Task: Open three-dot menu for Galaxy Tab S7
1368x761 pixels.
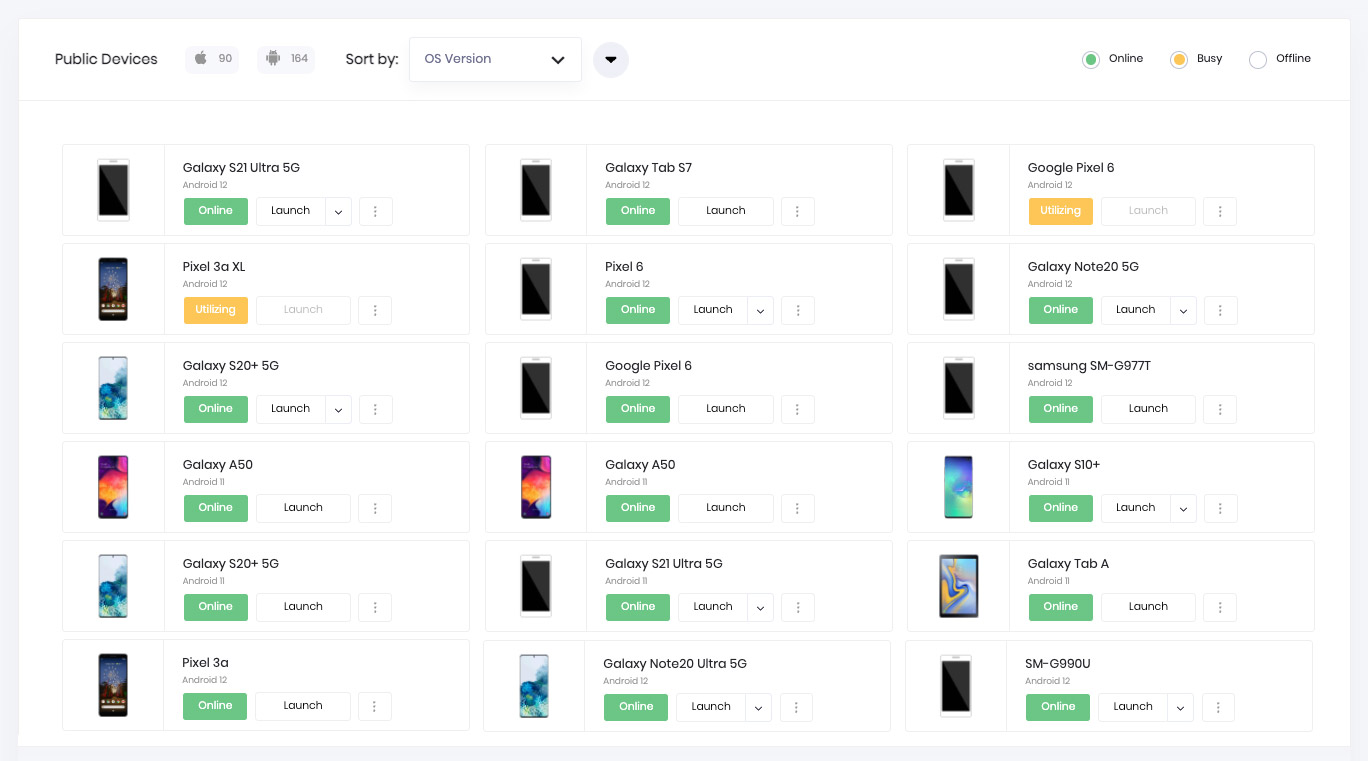Action: tap(797, 211)
